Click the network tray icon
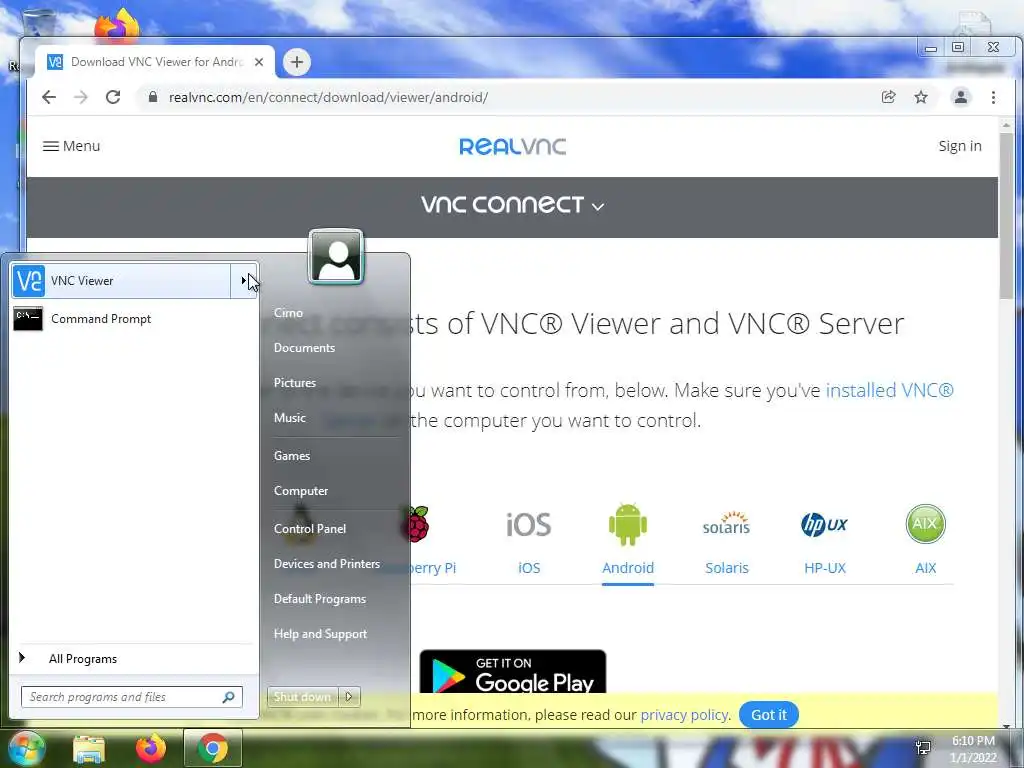The width and height of the screenshot is (1024, 768). 923,747
